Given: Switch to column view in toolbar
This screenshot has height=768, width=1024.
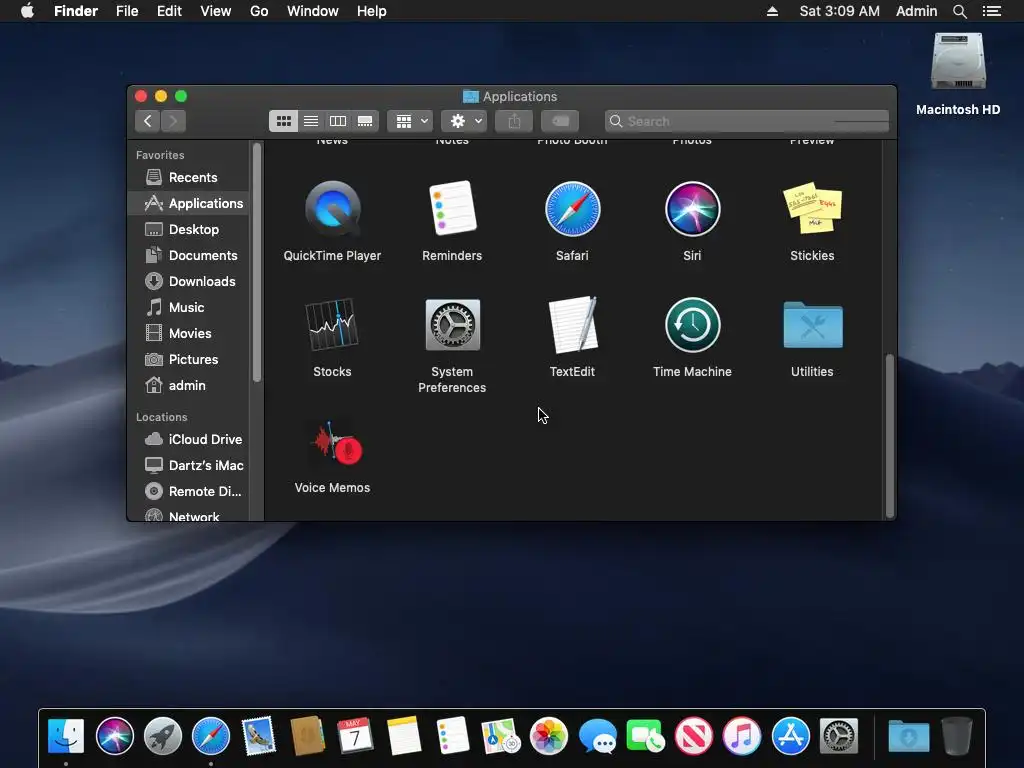Looking at the screenshot, I should coord(338,121).
